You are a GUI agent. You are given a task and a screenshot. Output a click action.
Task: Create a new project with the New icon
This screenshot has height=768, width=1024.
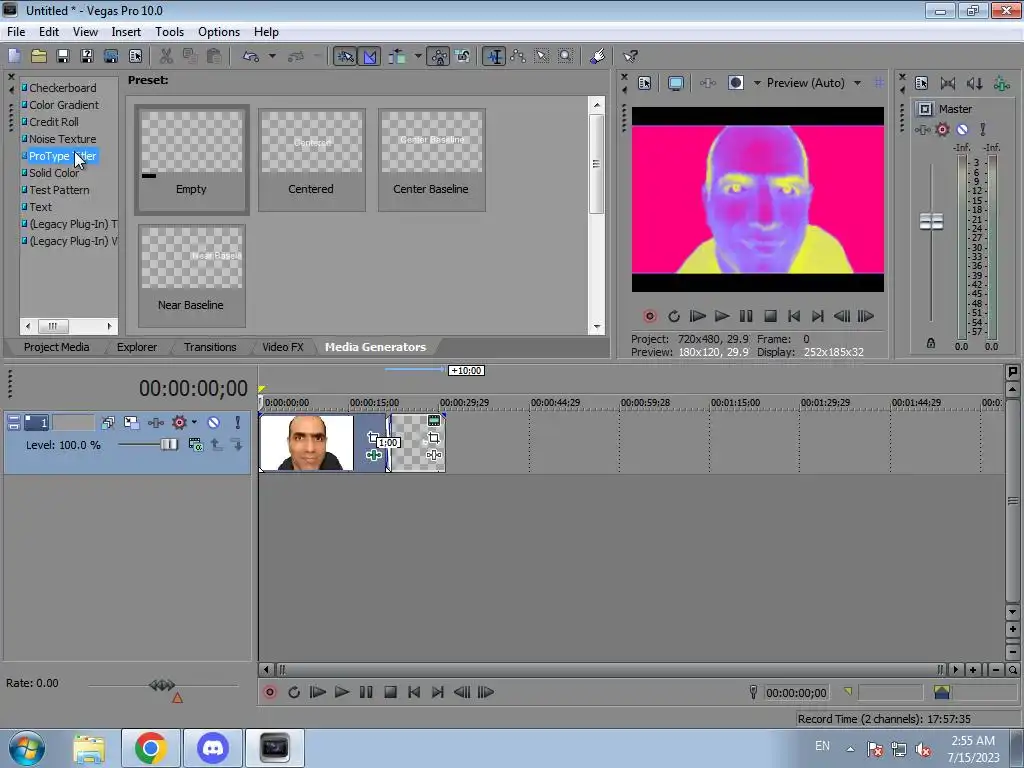point(14,56)
